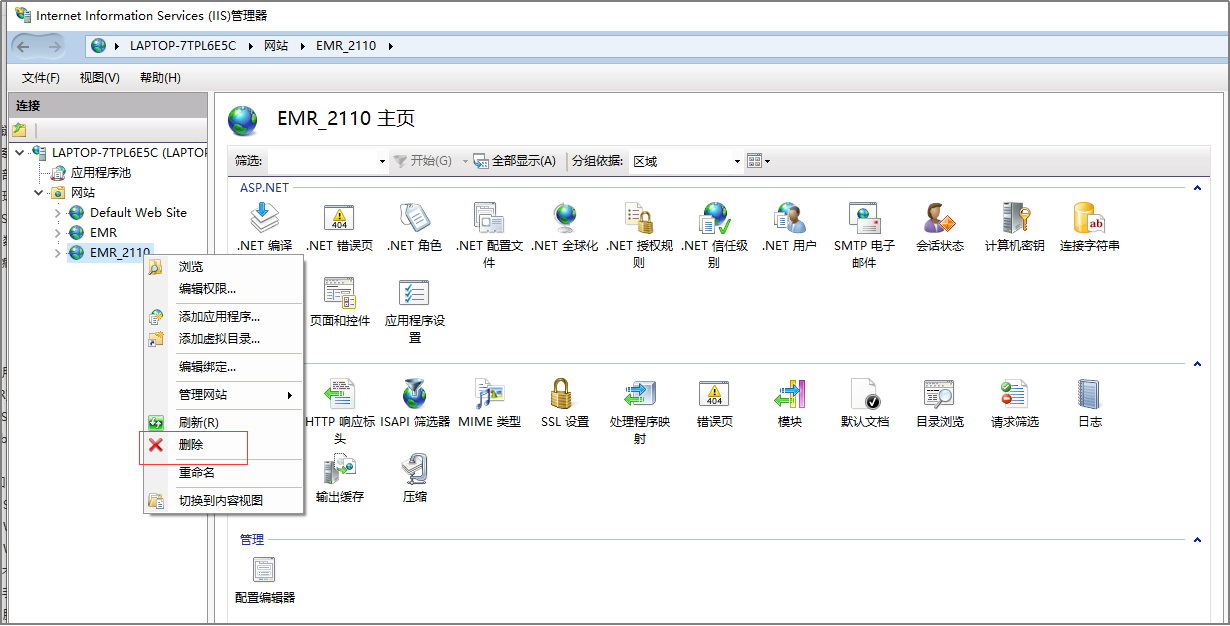Viewport: 1230px width, 626px height.
Task: Open the view mode dropdown button
Action: click(x=759, y=161)
